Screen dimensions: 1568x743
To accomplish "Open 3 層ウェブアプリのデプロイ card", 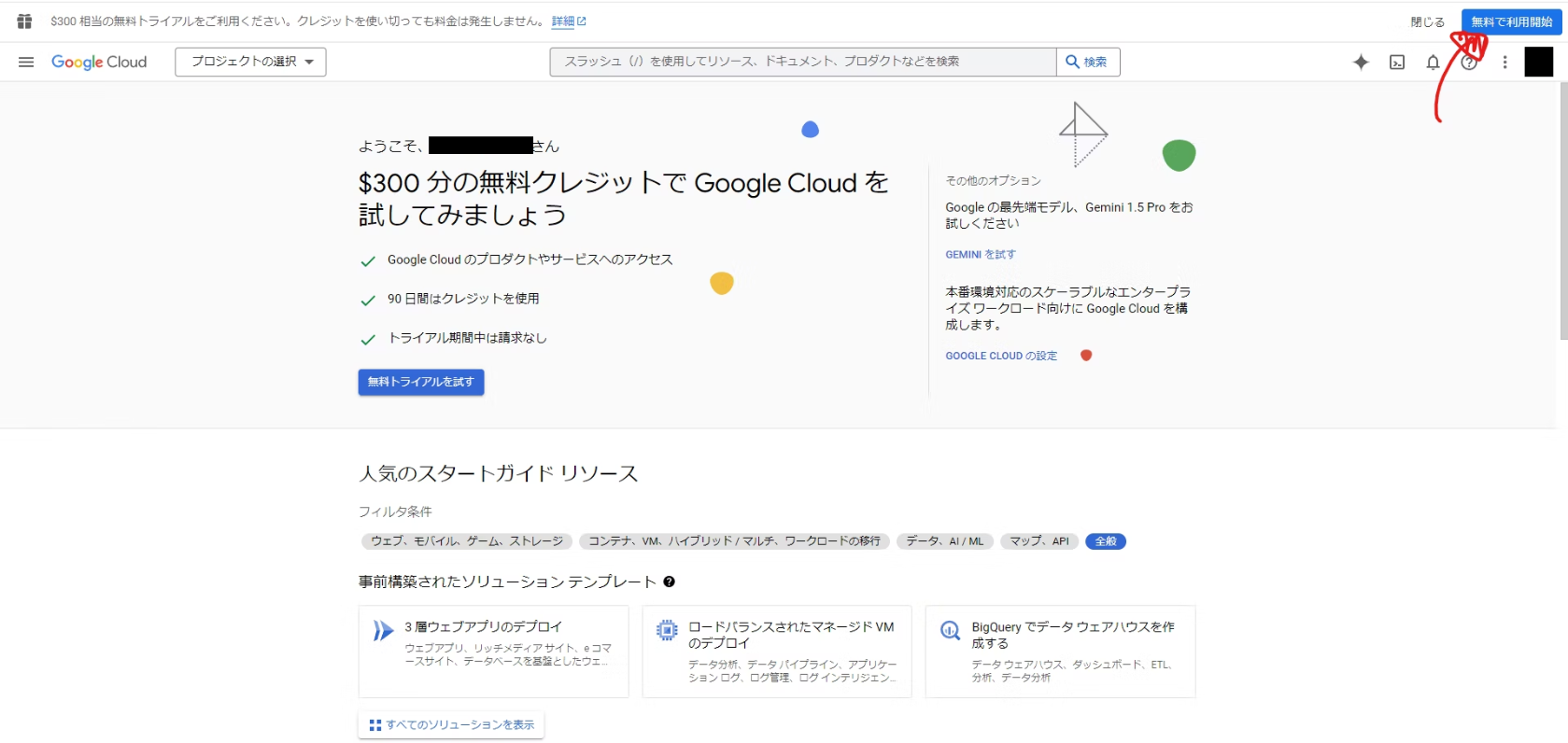I will [493, 652].
